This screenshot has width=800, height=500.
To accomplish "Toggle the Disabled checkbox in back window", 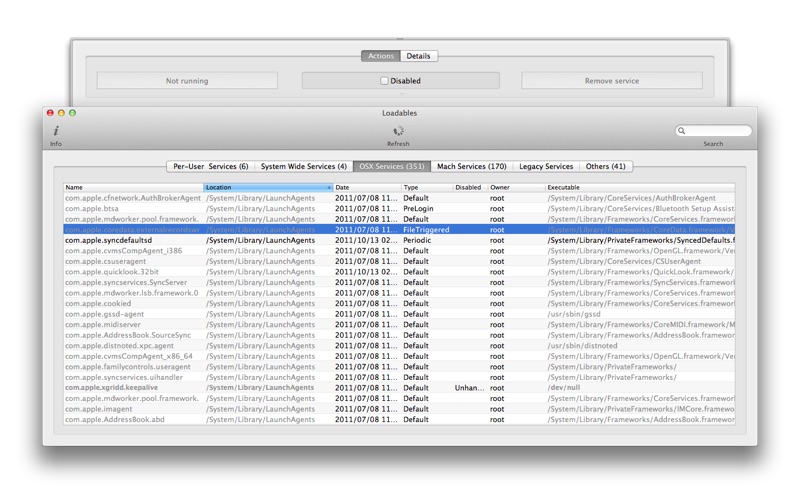I will pos(384,81).
